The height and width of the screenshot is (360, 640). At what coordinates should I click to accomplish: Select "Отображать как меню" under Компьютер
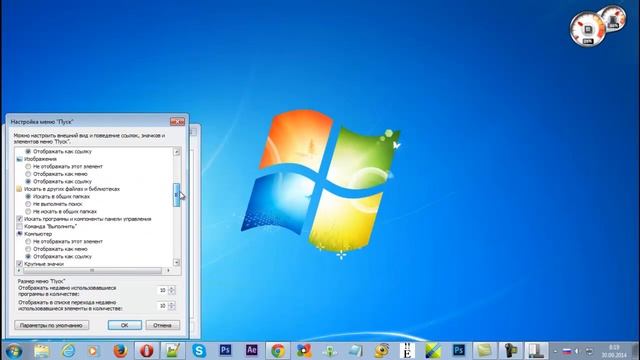[28, 249]
